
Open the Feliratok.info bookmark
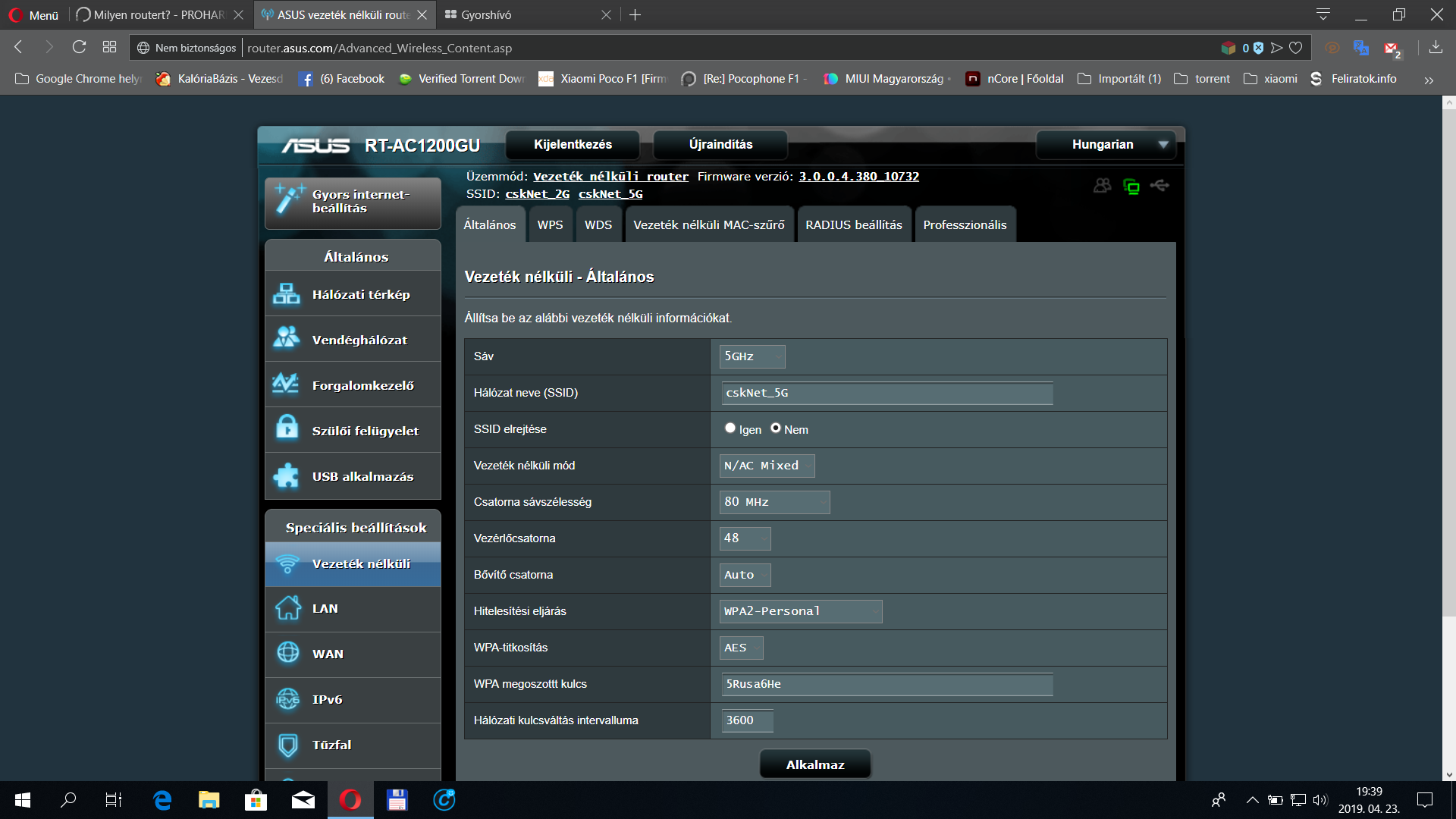[1354, 79]
